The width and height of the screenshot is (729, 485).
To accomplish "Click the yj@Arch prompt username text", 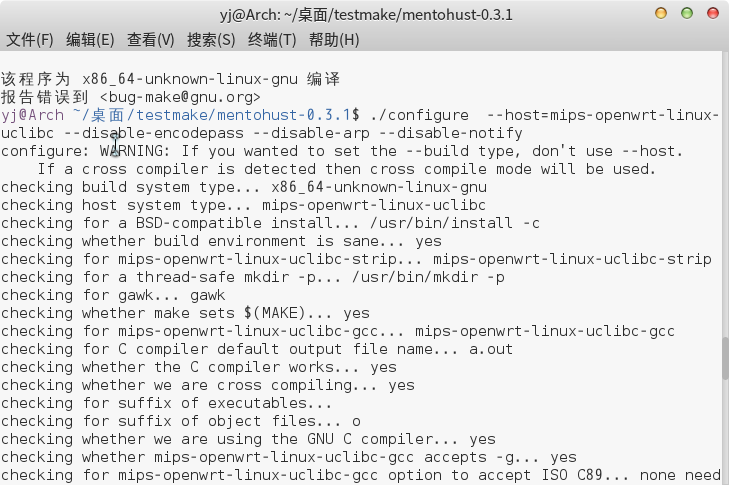I will point(32,115).
